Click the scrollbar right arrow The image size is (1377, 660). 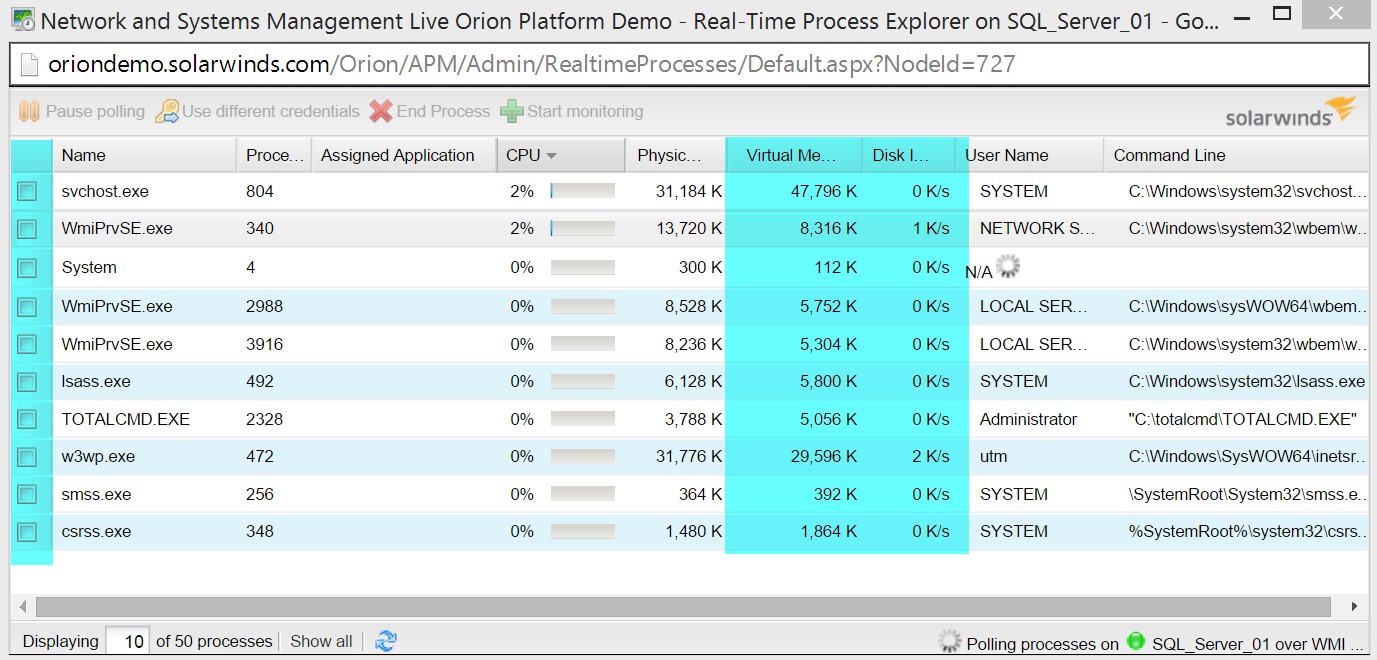pos(1354,606)
